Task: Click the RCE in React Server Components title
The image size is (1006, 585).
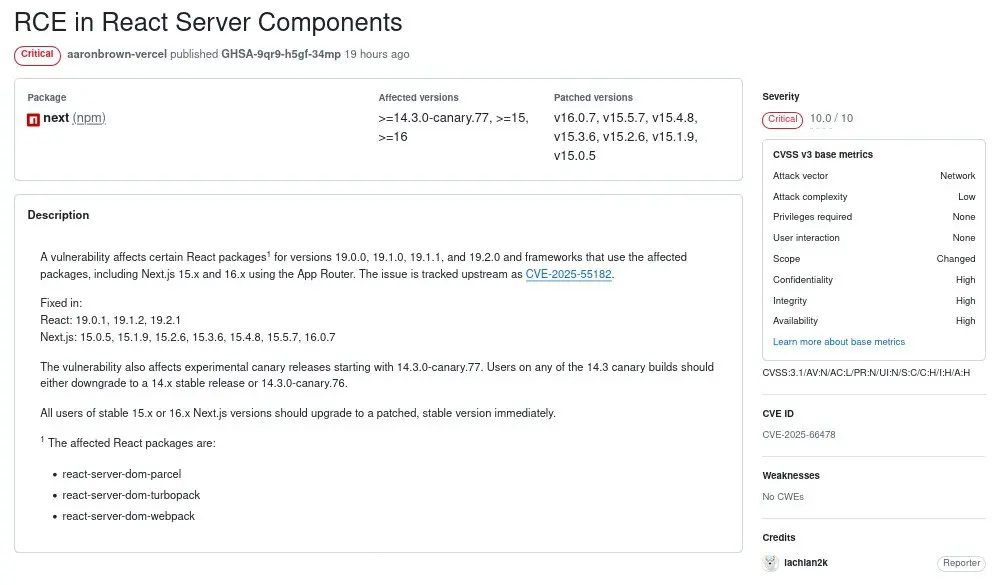Action: coord(208,22)
